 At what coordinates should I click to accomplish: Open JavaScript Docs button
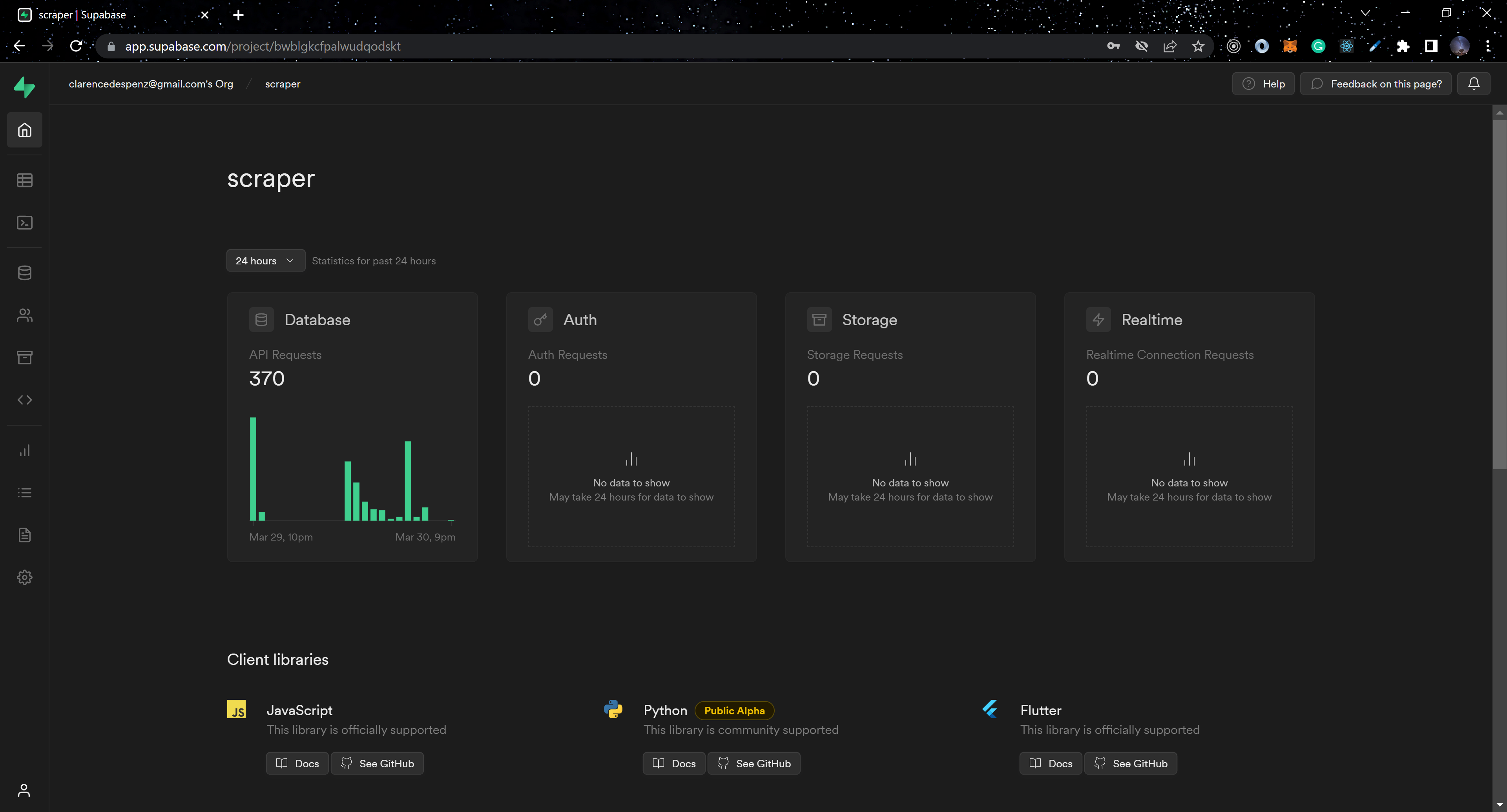point(297,763)
